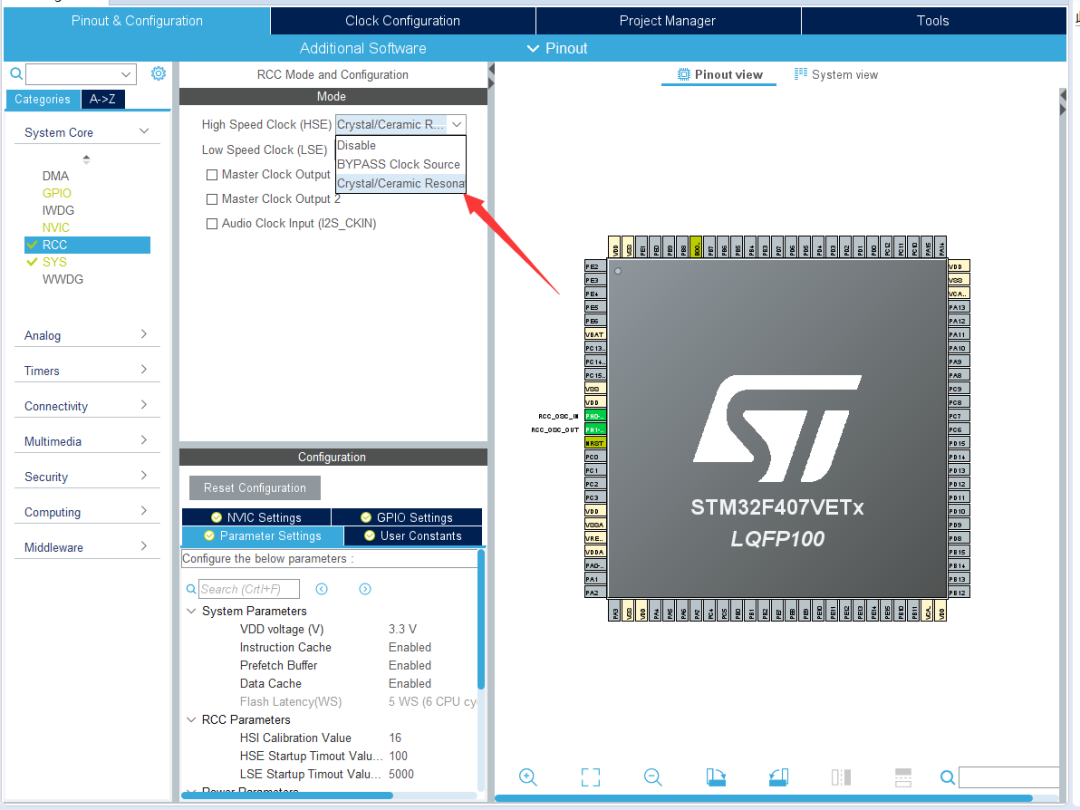Image resolution: width=1080 pixels, height=810 pixels.
Task: Expand the Analog category
Action: click(x=144, y=334)
